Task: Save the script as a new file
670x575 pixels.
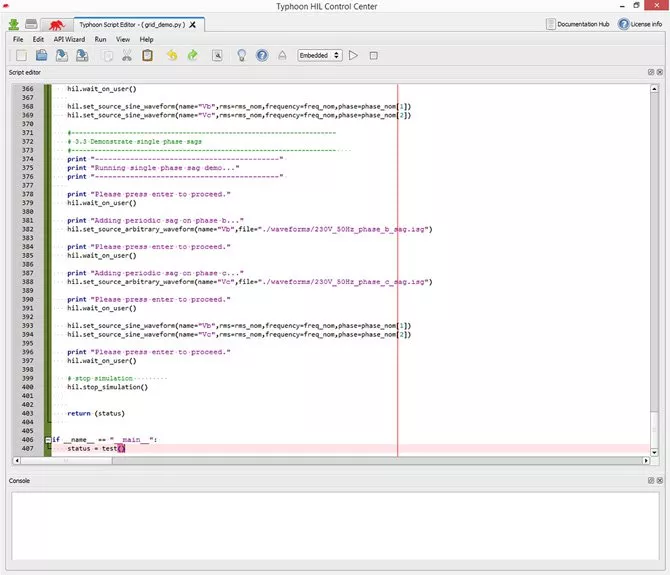Action: coord(82,56)
